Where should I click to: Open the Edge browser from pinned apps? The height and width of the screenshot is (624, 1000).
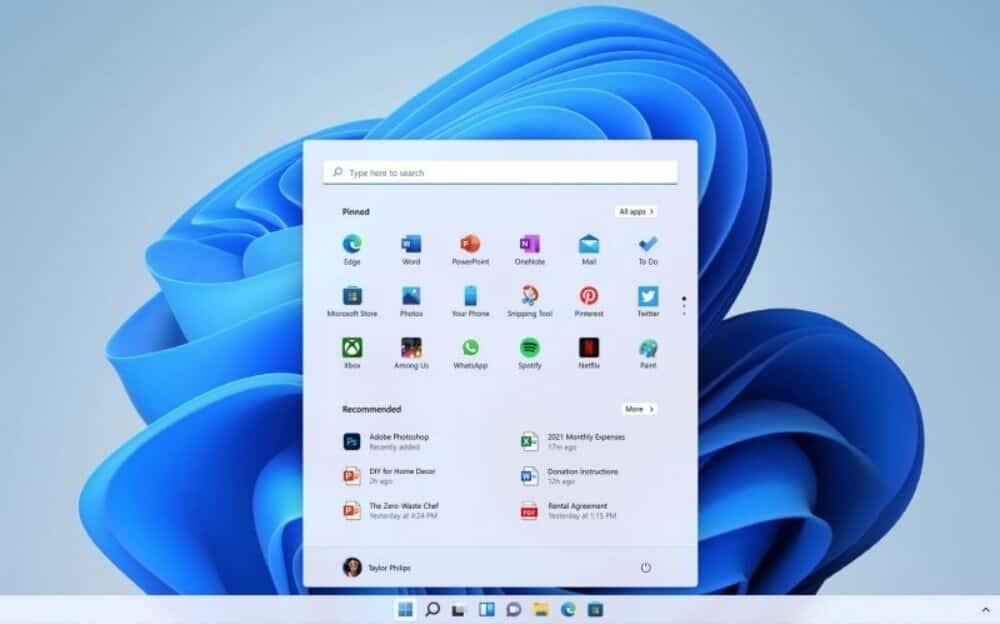pyautogui.click(x=352, y=245)
